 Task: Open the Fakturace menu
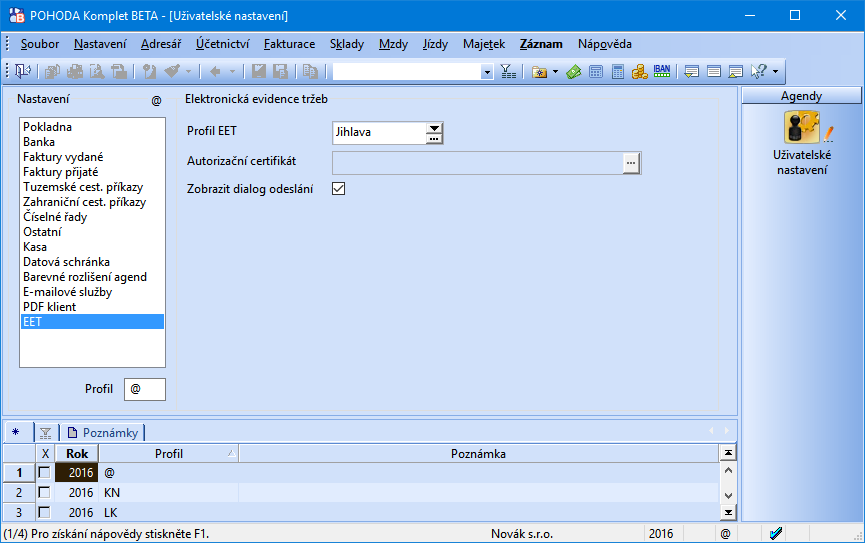pos(289,44)
